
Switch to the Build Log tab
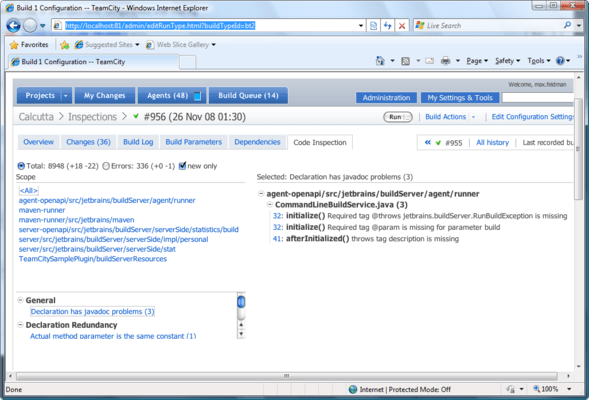coord(138,142)
